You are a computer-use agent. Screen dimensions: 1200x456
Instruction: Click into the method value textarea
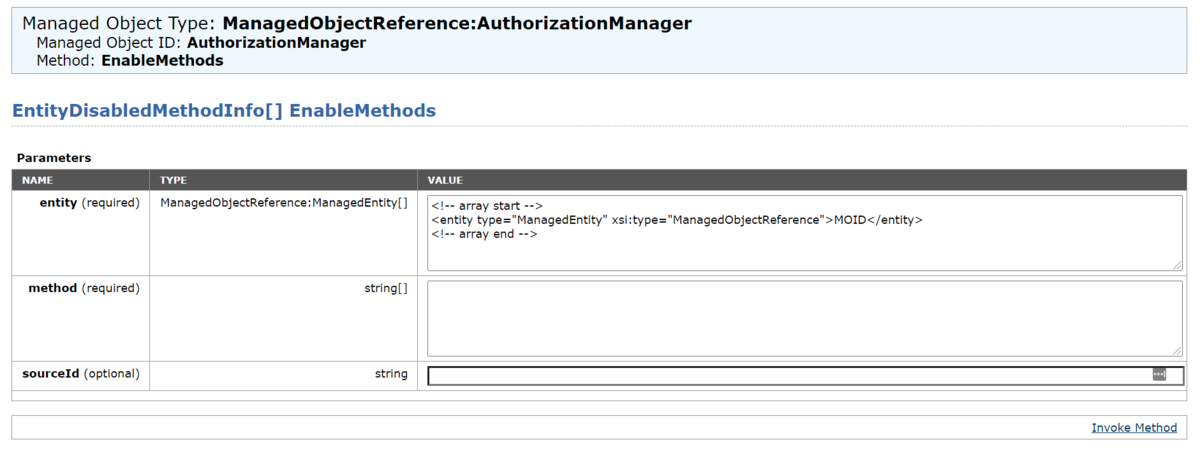click(805, 319)
